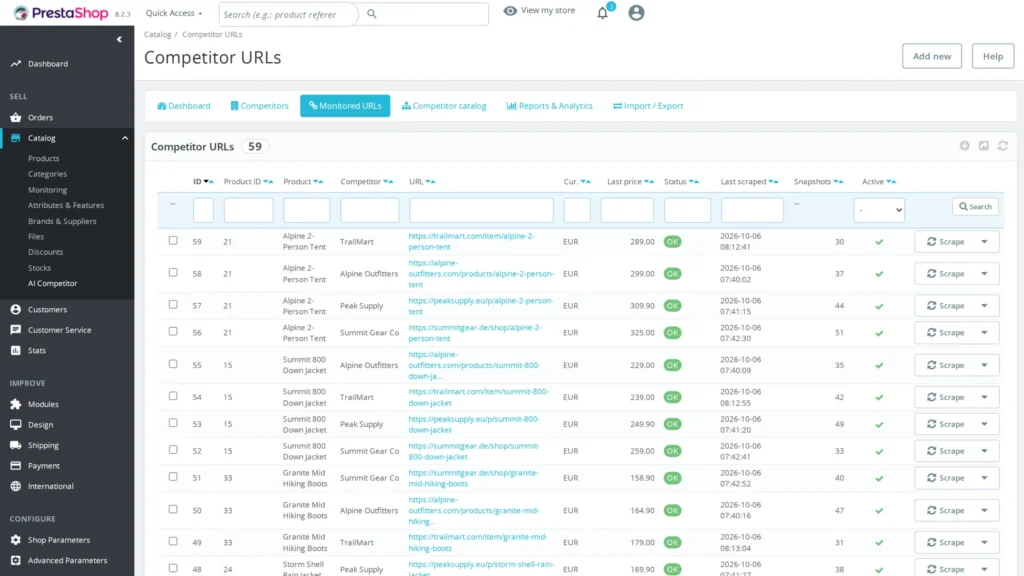The width and height of the screenshot is (1024, 576).
Task: Switch to the Competitors tab
Action: tap(259, 106)
